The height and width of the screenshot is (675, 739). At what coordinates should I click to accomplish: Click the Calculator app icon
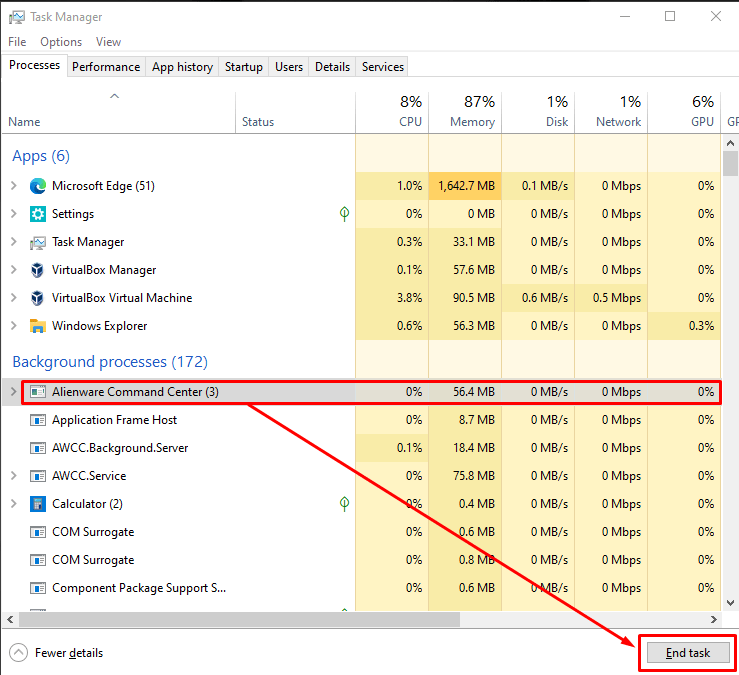pyautogui.click(x=38, y=504)
